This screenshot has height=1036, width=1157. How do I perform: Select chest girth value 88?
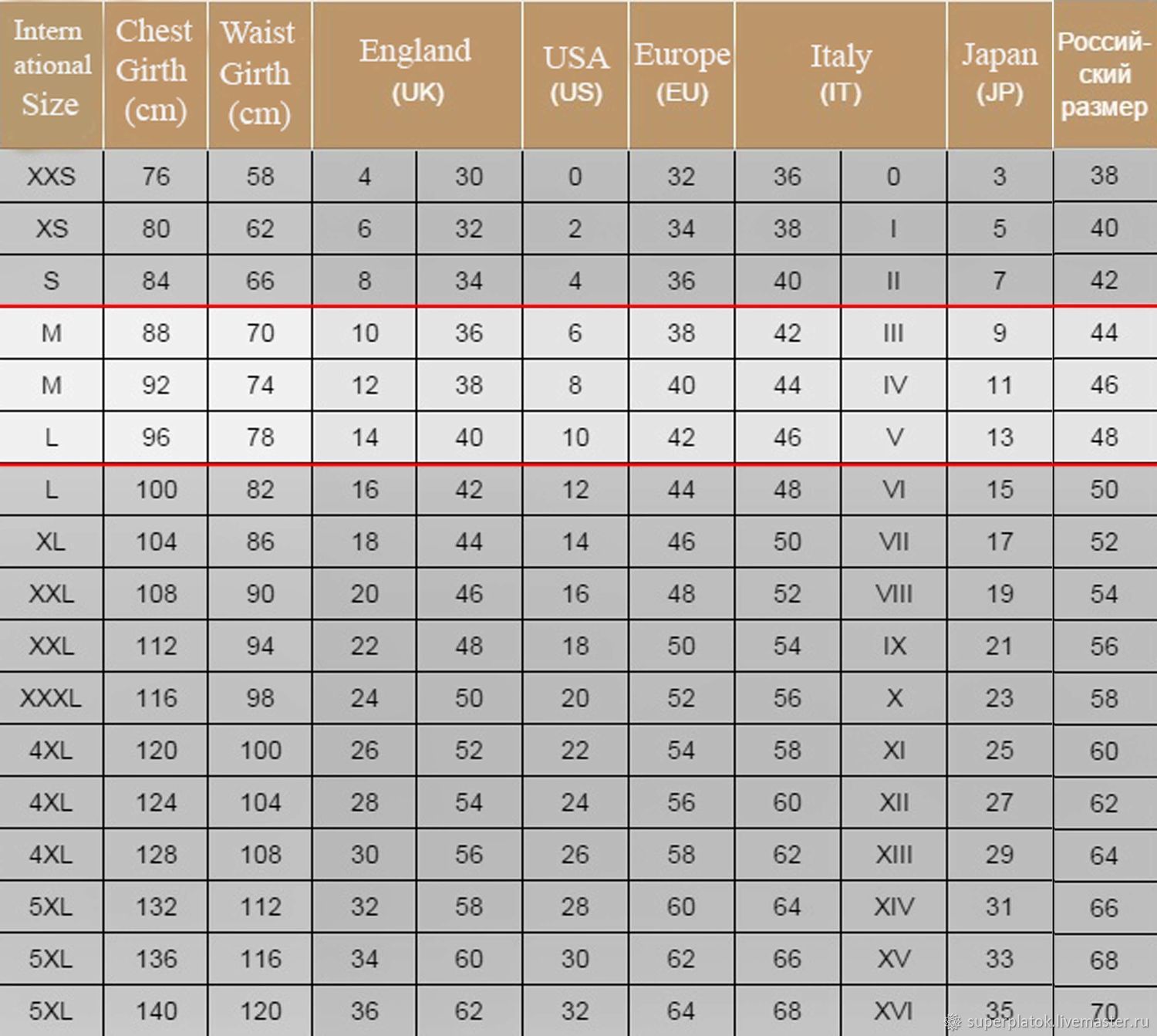[x=155, y=332]
